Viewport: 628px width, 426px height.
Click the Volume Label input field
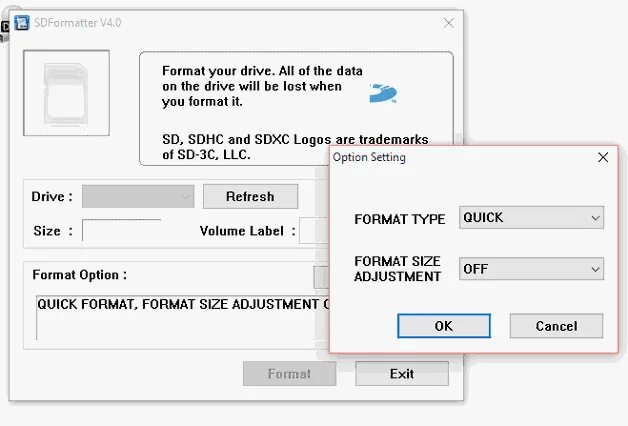(315, 230)
